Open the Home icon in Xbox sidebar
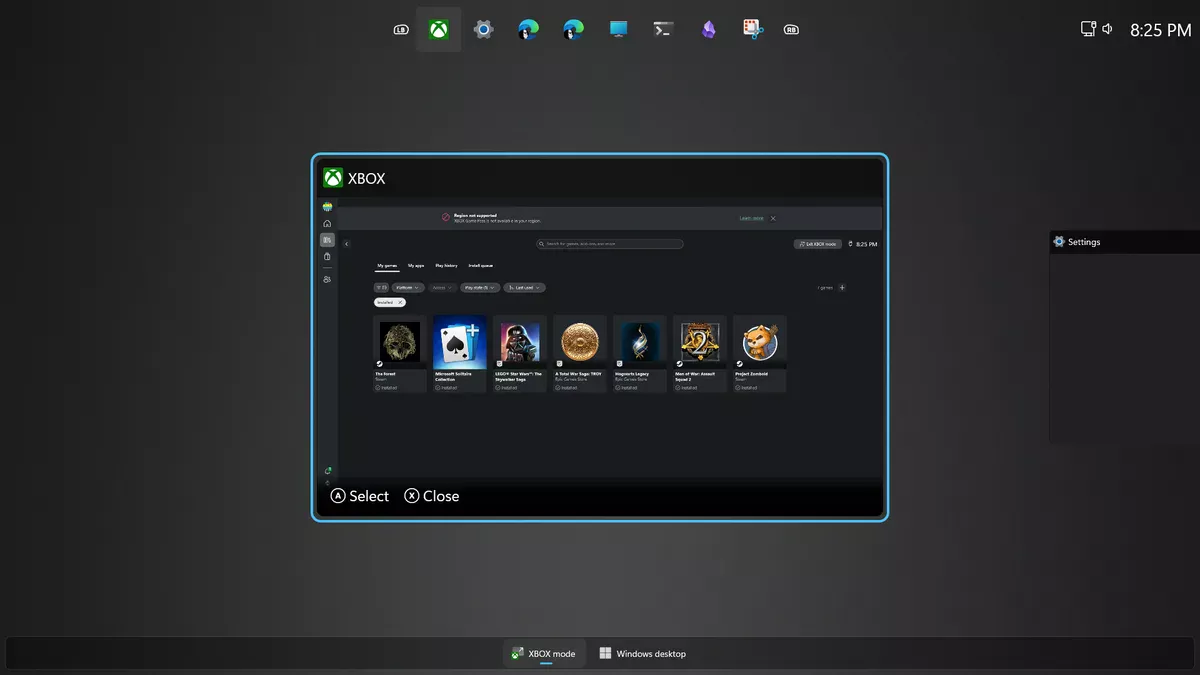This screenshot has height=675, width=1200. 327,223
